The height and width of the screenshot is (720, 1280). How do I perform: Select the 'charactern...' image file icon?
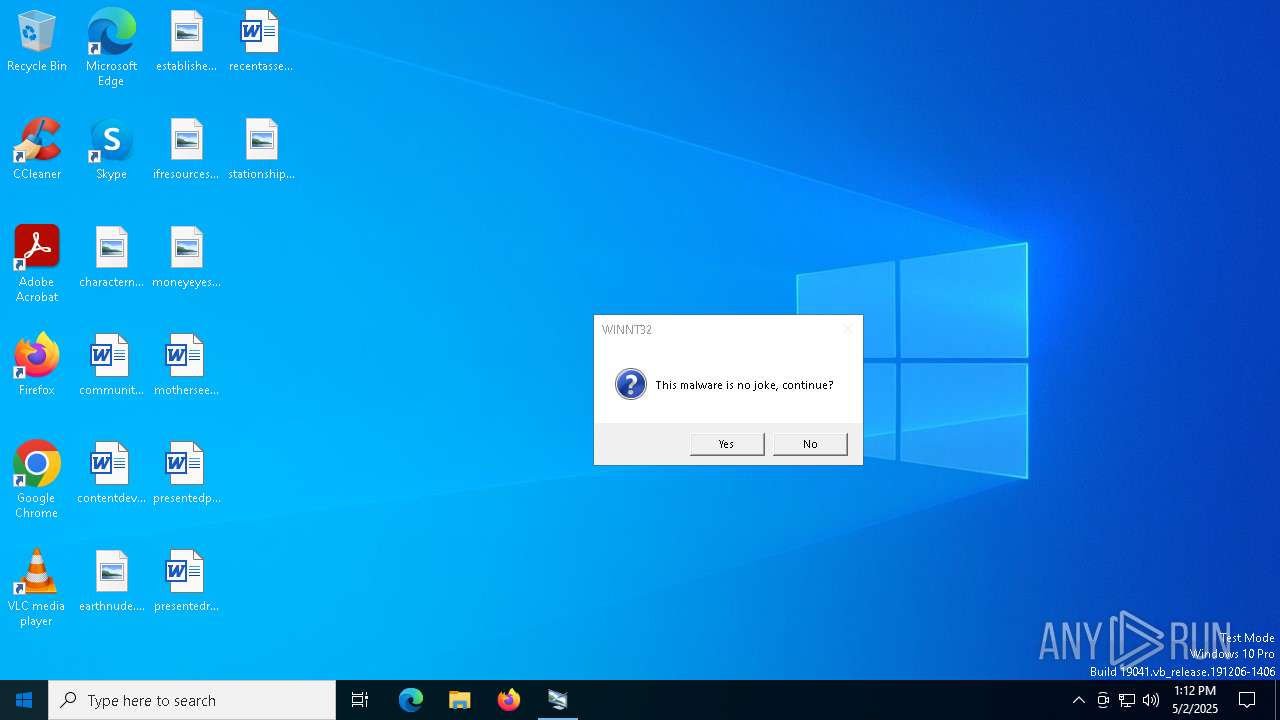(x=111, y=258)
